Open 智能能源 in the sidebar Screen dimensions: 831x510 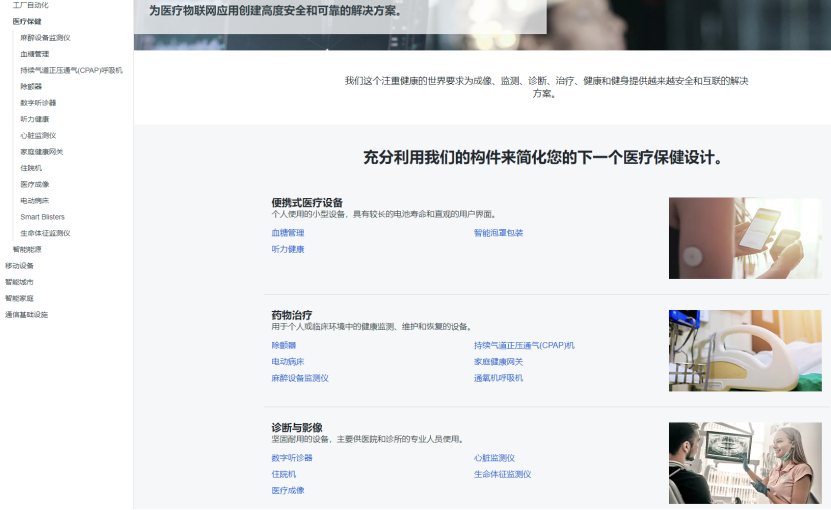(27, 249)
